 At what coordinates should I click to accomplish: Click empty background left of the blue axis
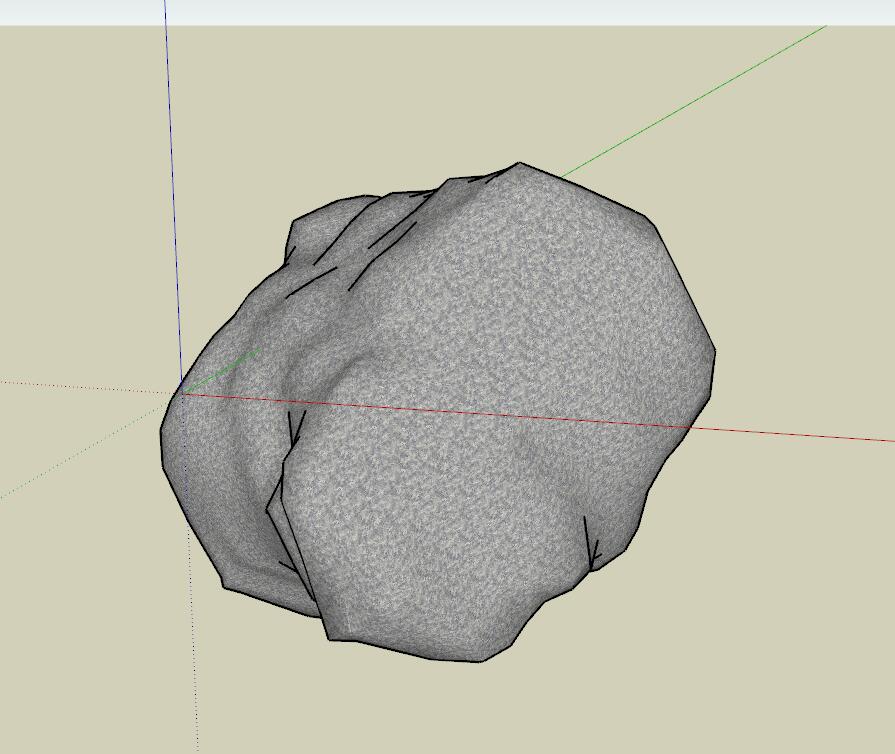point(80,200)
